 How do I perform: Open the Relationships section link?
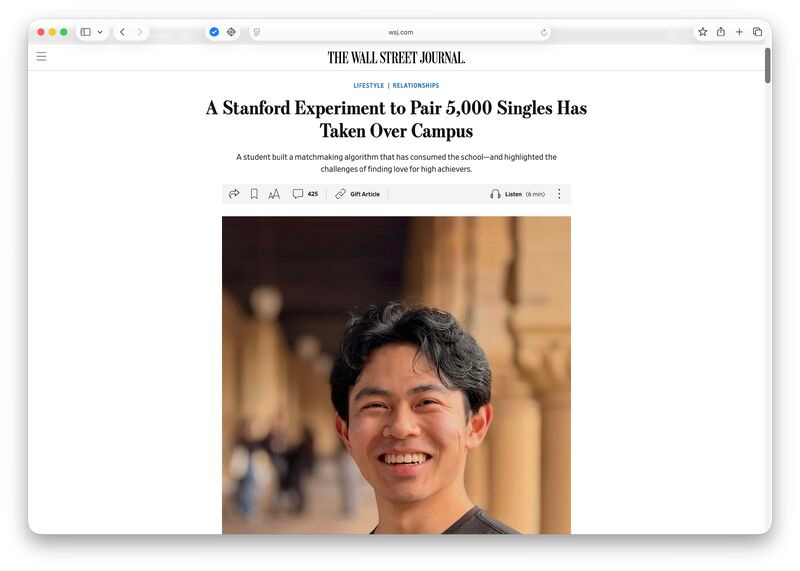tap(416, 86)
